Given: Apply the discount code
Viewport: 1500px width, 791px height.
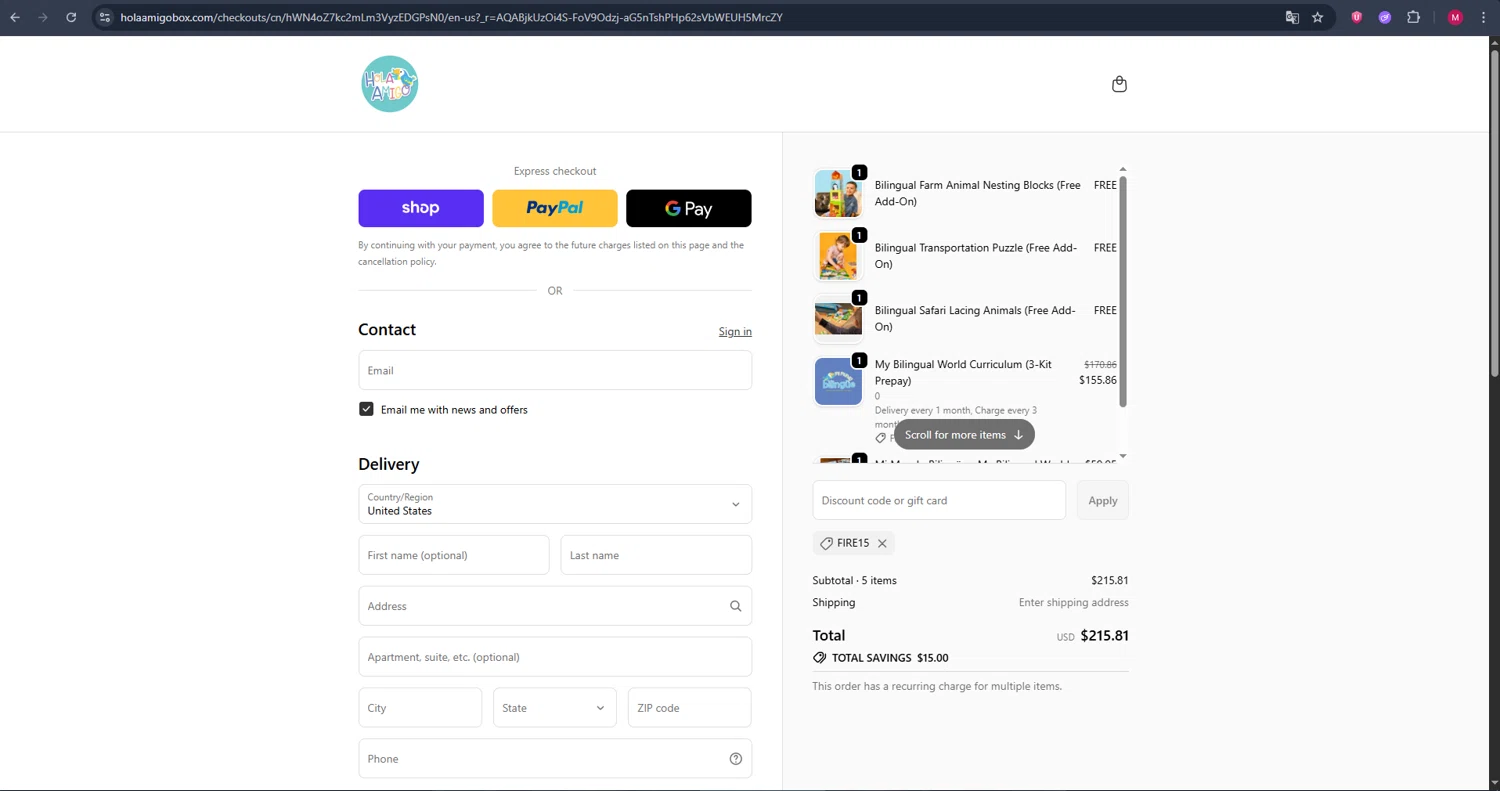Looking at the screenshot, I should coord(1103,500).
